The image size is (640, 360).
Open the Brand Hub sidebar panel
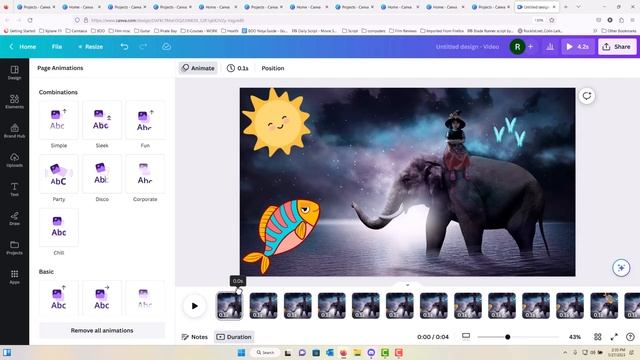[14, 131]
